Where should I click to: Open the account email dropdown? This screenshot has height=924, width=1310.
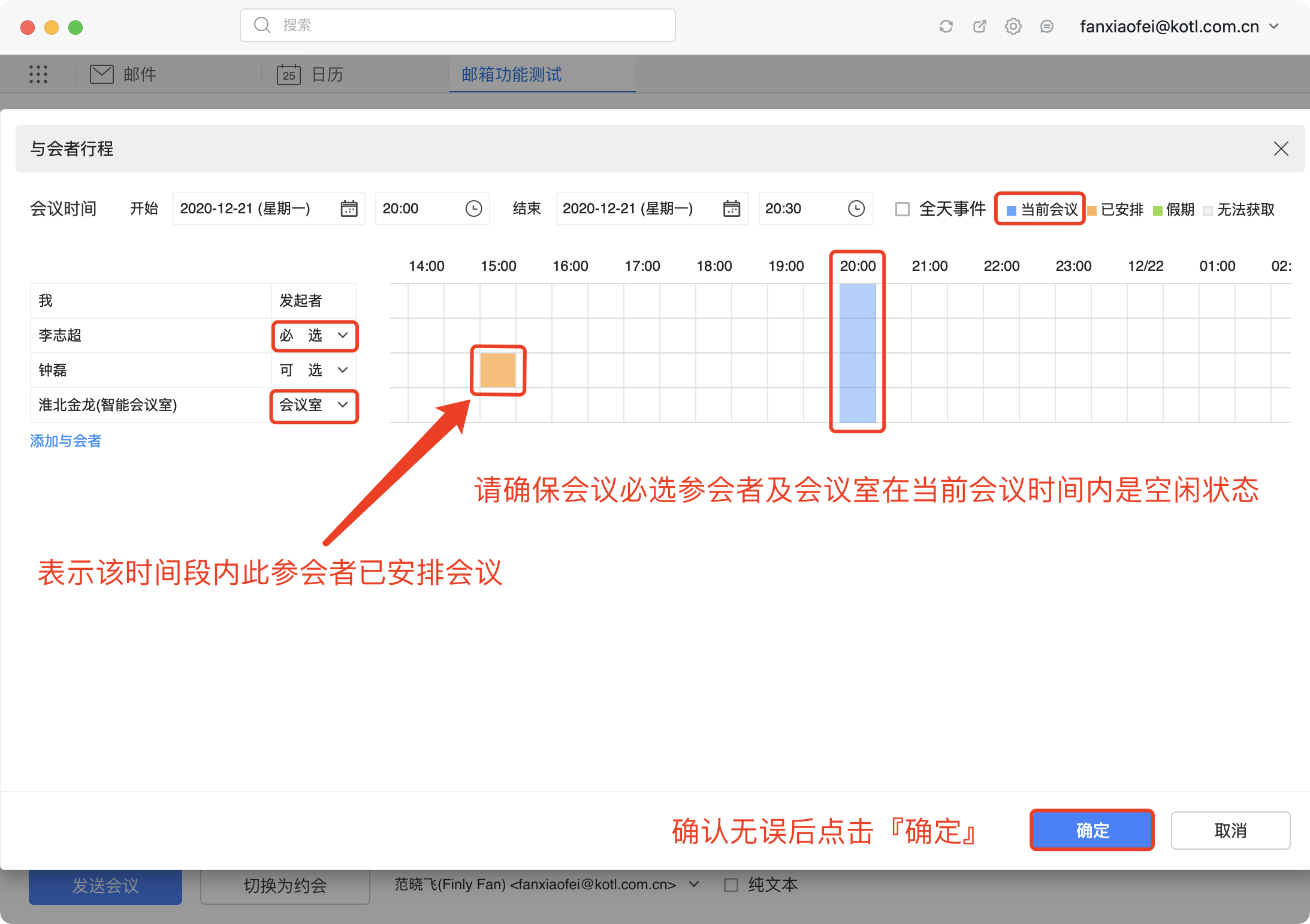pyautogui.click(x=1179, y=26)
